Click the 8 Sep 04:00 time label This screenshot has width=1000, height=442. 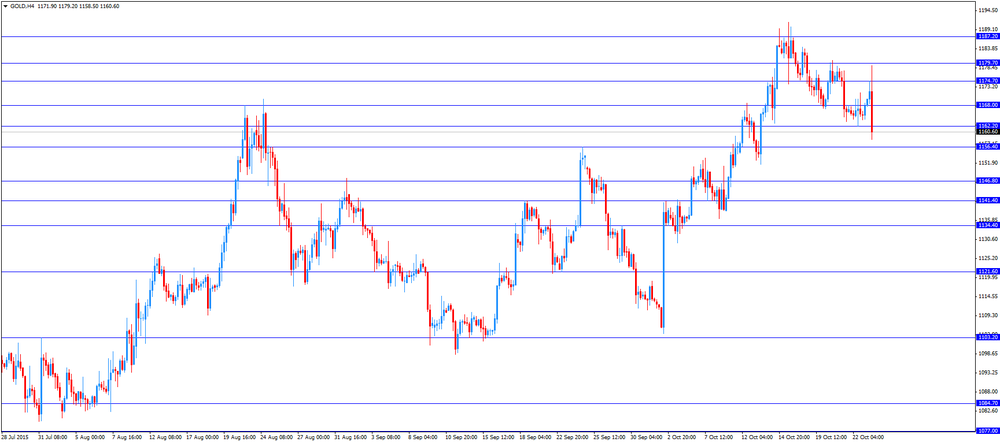click(425, 438)
